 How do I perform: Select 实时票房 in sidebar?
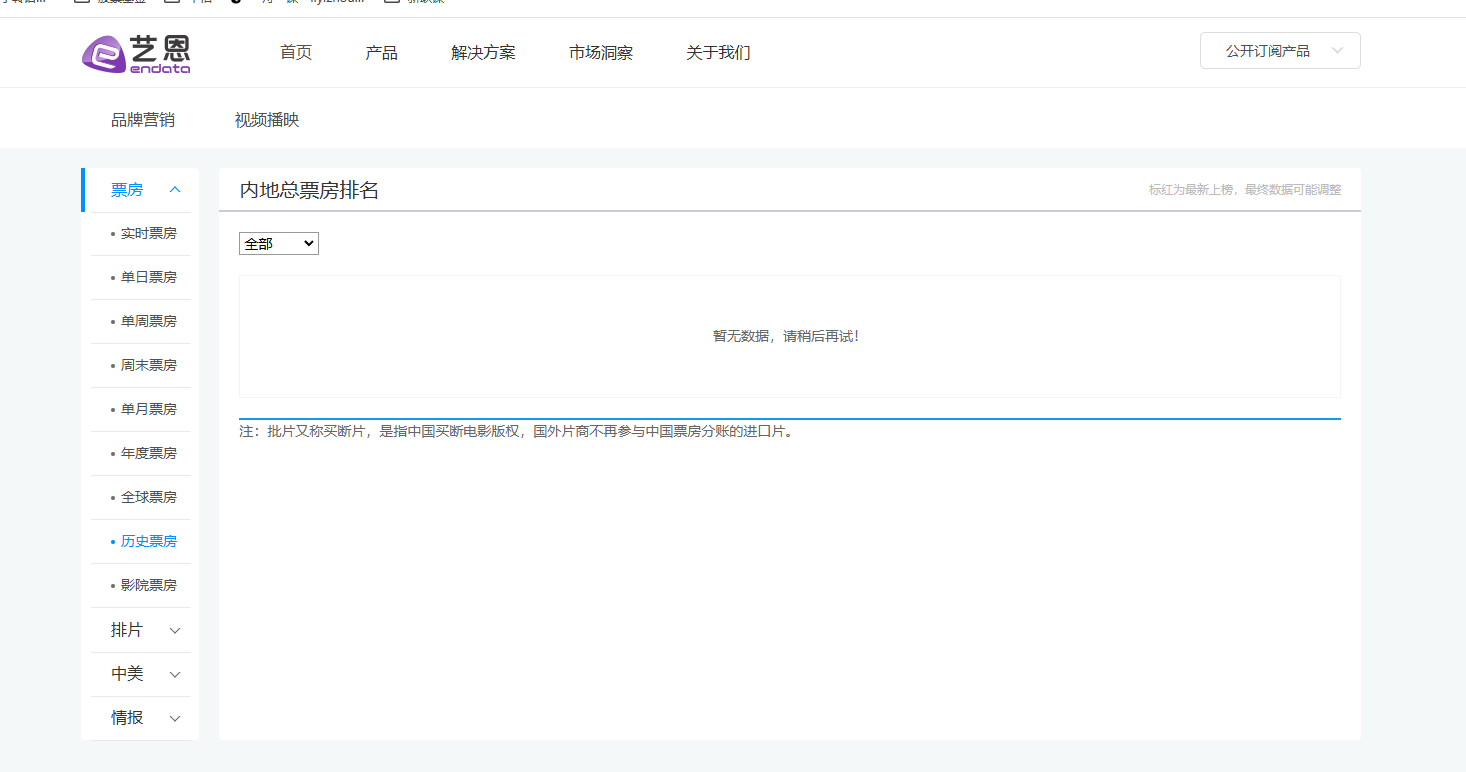tap(148, 234)
